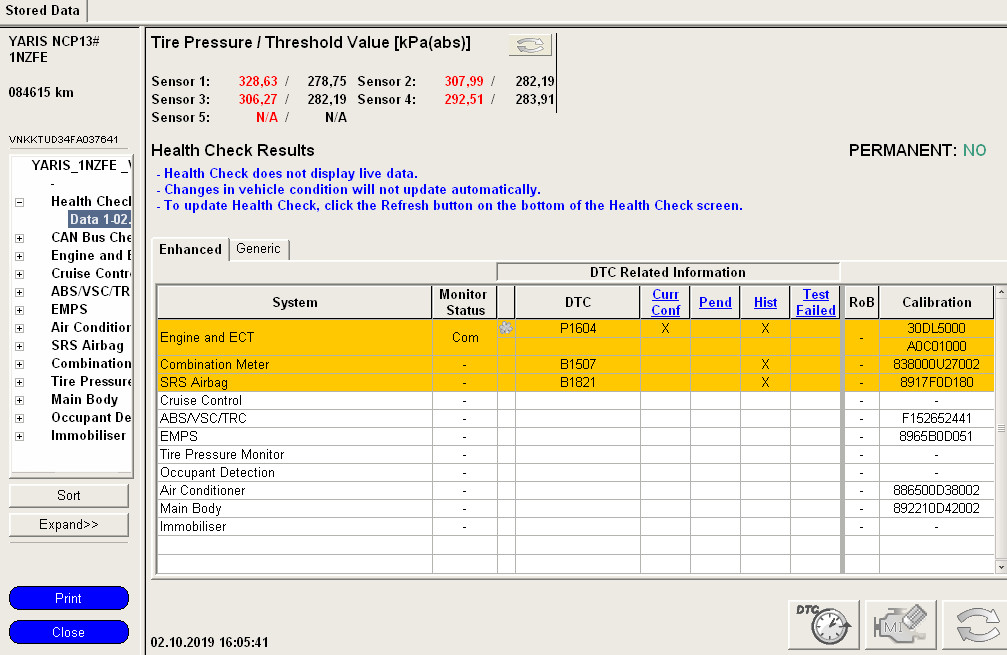Click the Print button
1007x655 pixels.
point(69,598)
